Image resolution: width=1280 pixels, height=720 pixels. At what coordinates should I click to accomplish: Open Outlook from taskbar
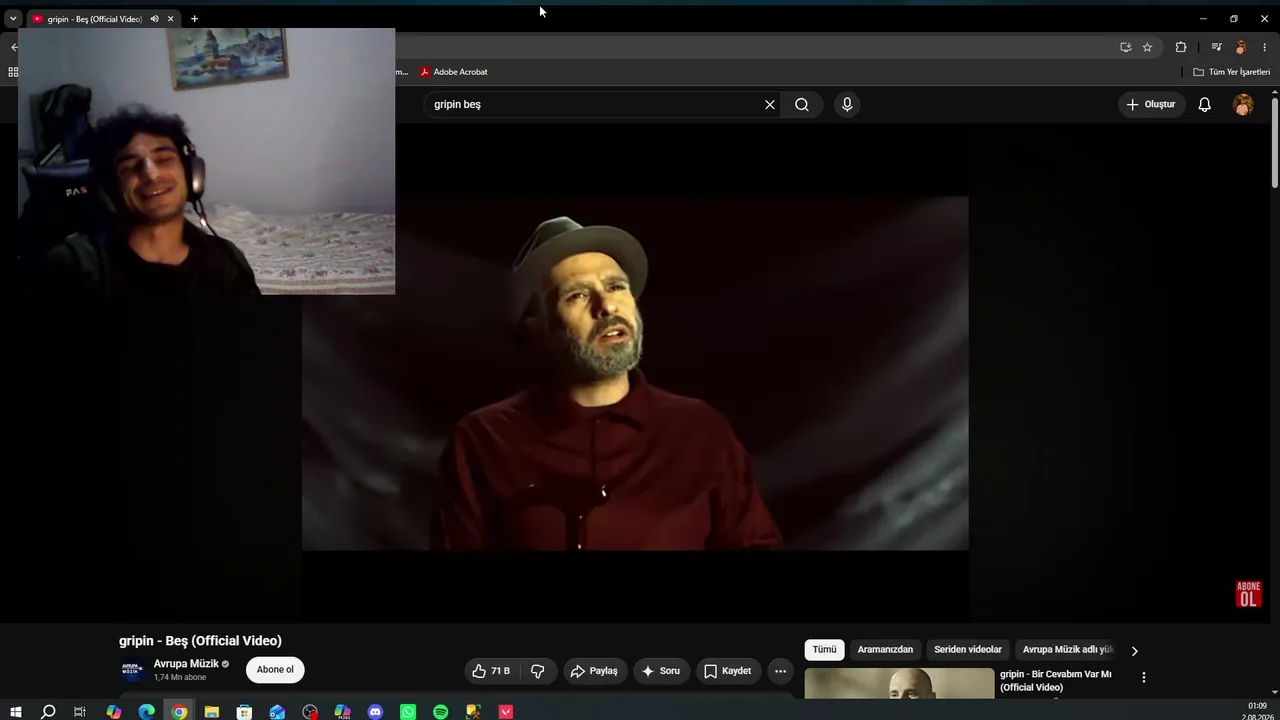click(x=277, y=712)
